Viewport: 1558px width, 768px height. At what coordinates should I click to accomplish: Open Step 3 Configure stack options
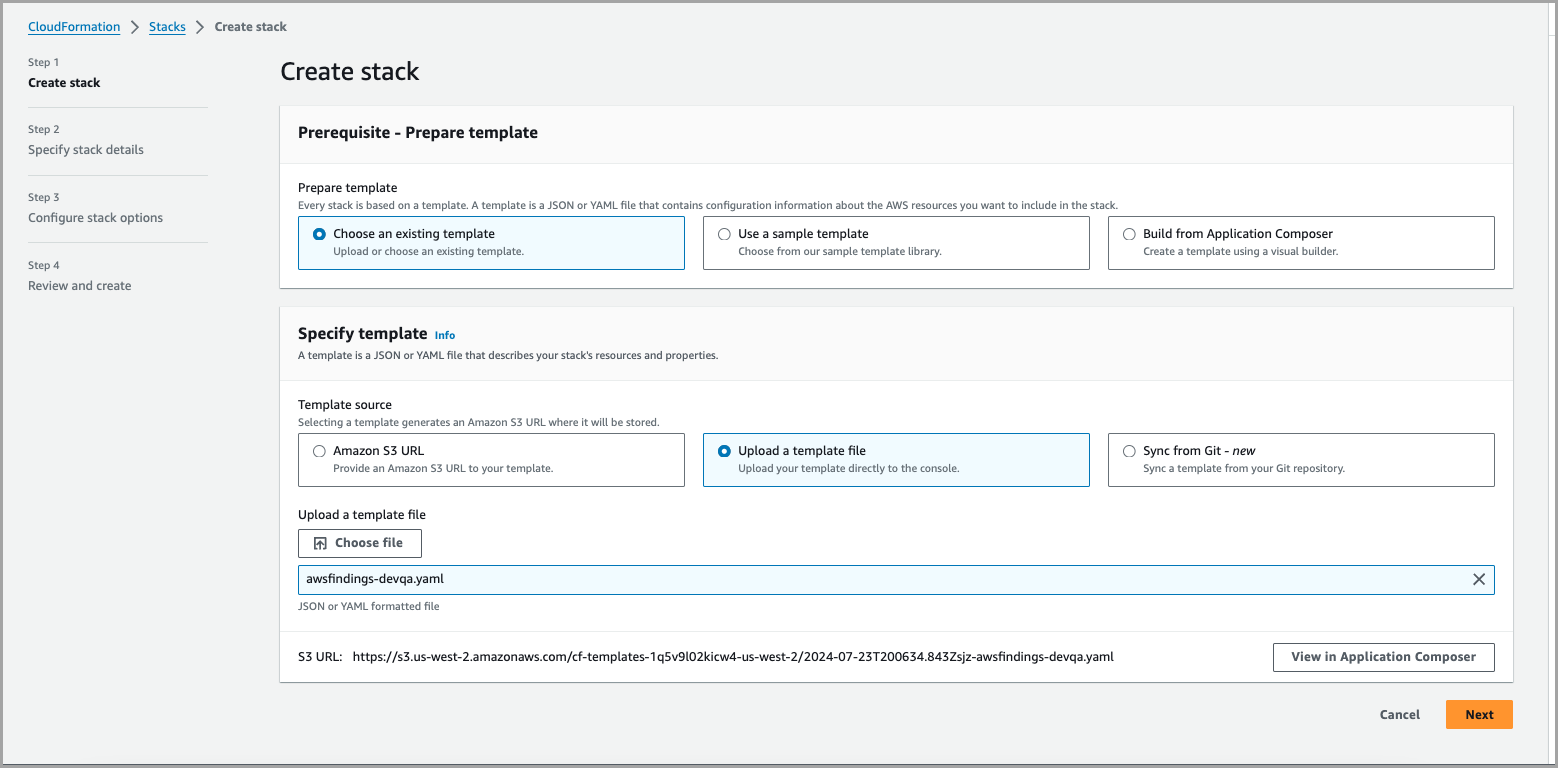(x=95, y=217)
